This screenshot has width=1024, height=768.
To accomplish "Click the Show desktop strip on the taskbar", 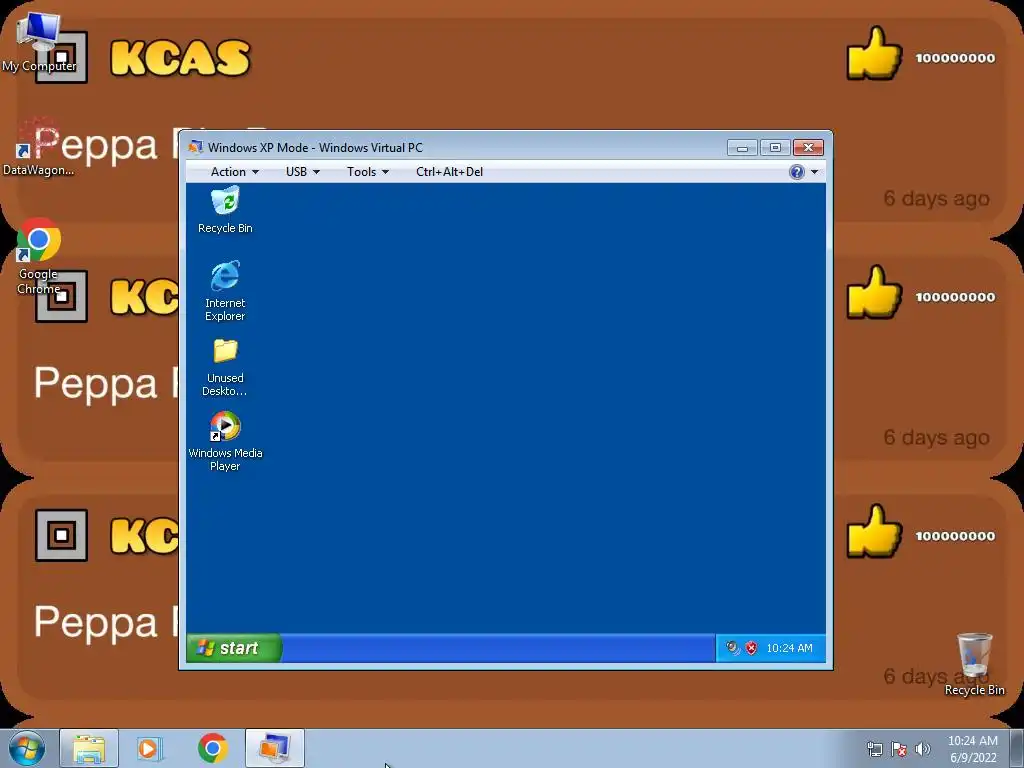I will coord(1017,748).
